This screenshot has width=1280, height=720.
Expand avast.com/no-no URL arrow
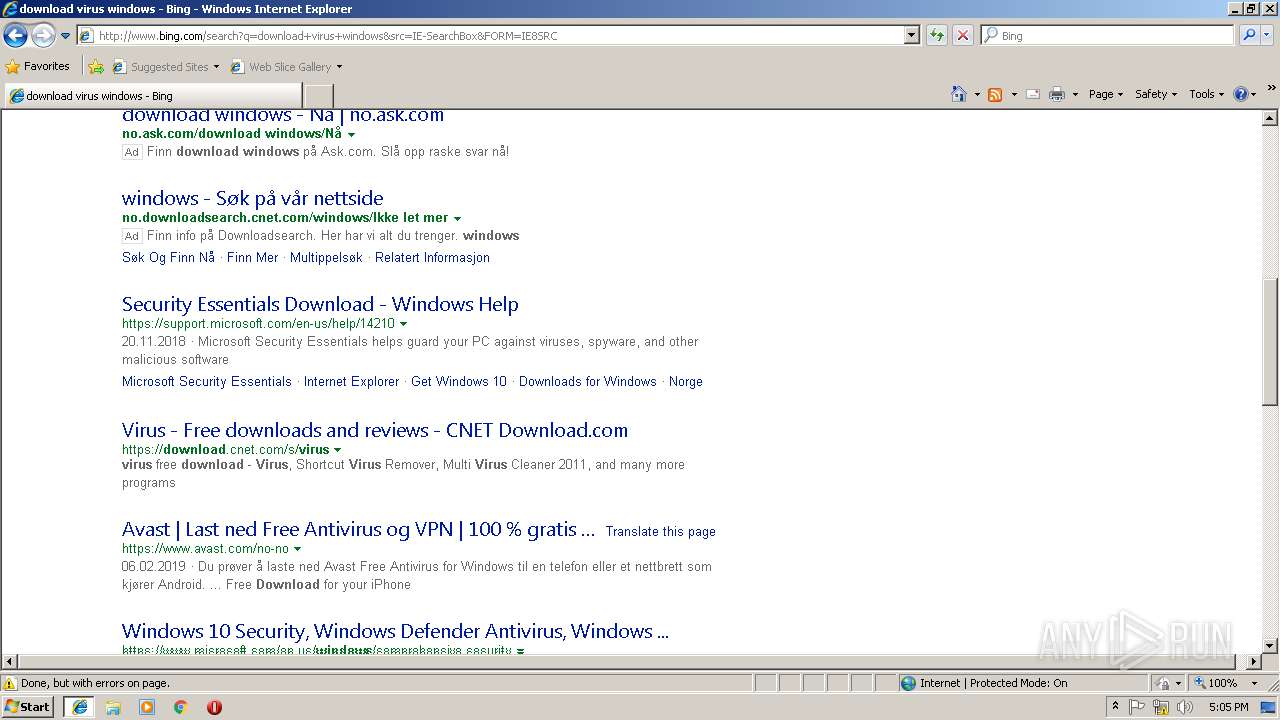pos(297,549)
